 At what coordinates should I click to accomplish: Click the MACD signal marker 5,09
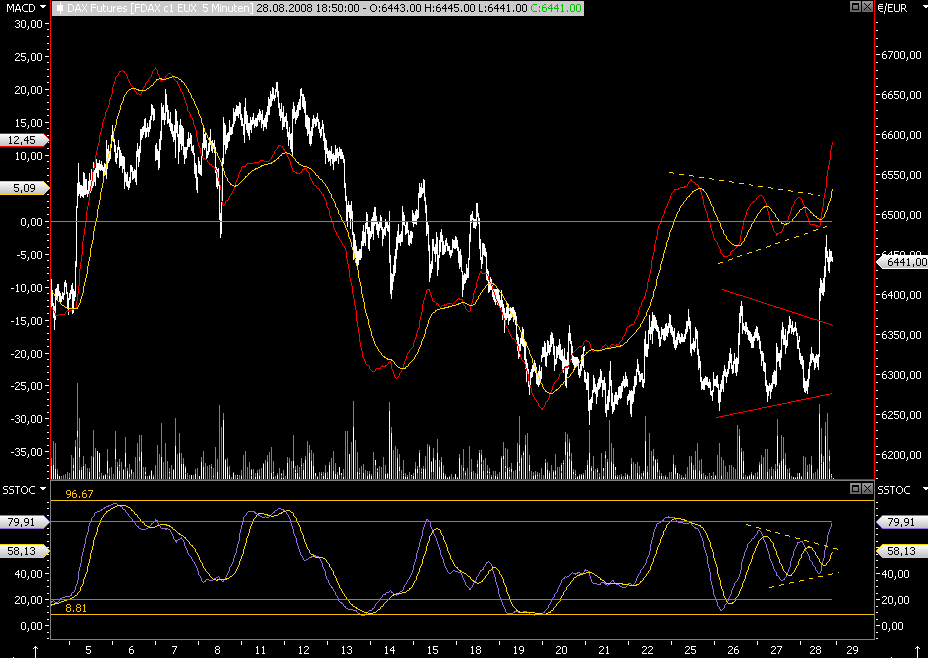(x=23, y=188)
